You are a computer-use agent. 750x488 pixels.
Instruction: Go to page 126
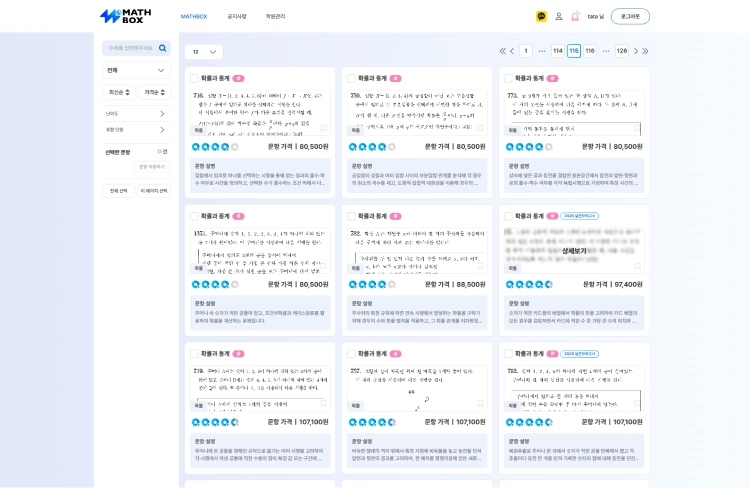pyautogui.click(x=622, y=51)
